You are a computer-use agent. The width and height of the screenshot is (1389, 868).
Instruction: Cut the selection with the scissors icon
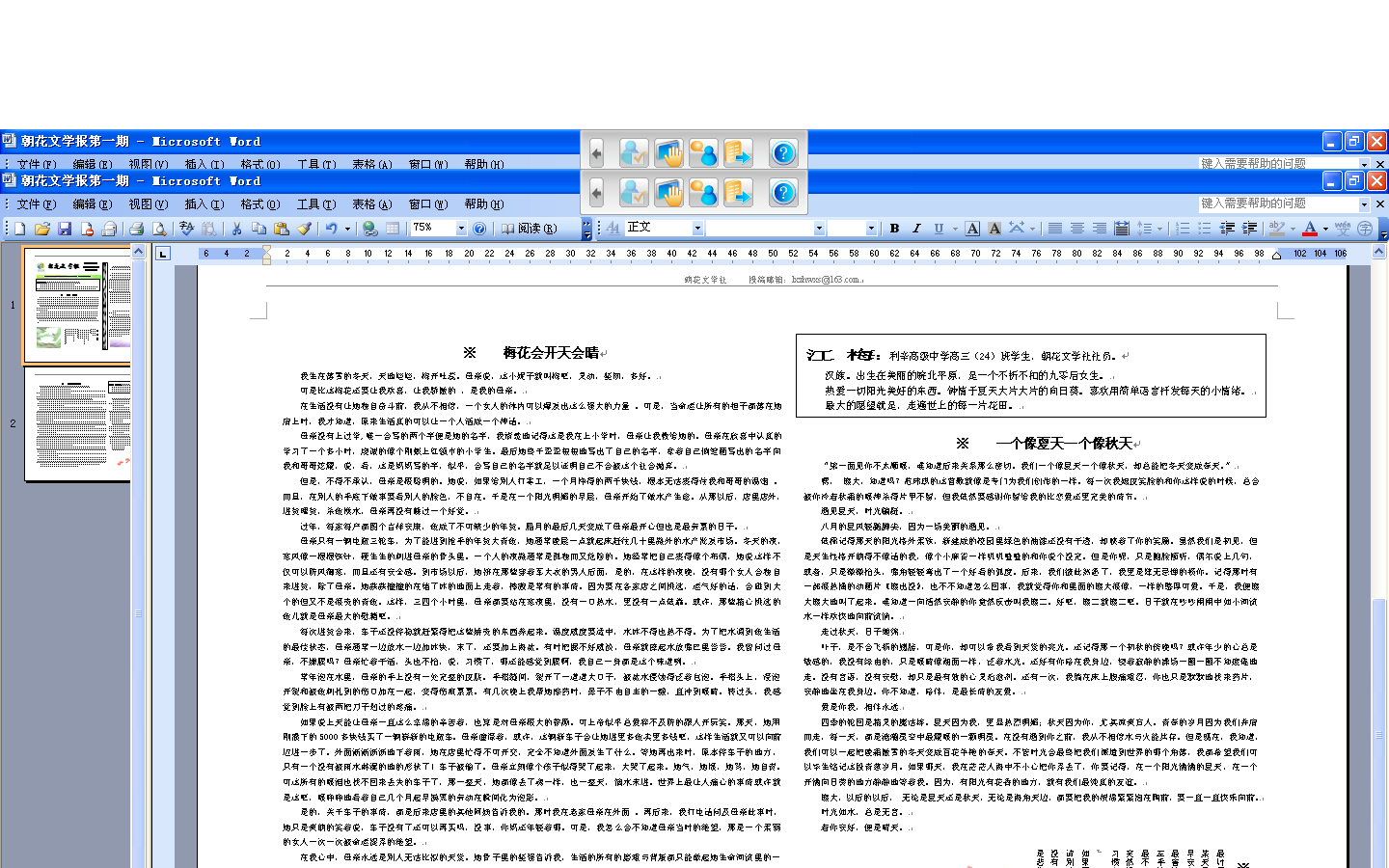pos(236,229)
